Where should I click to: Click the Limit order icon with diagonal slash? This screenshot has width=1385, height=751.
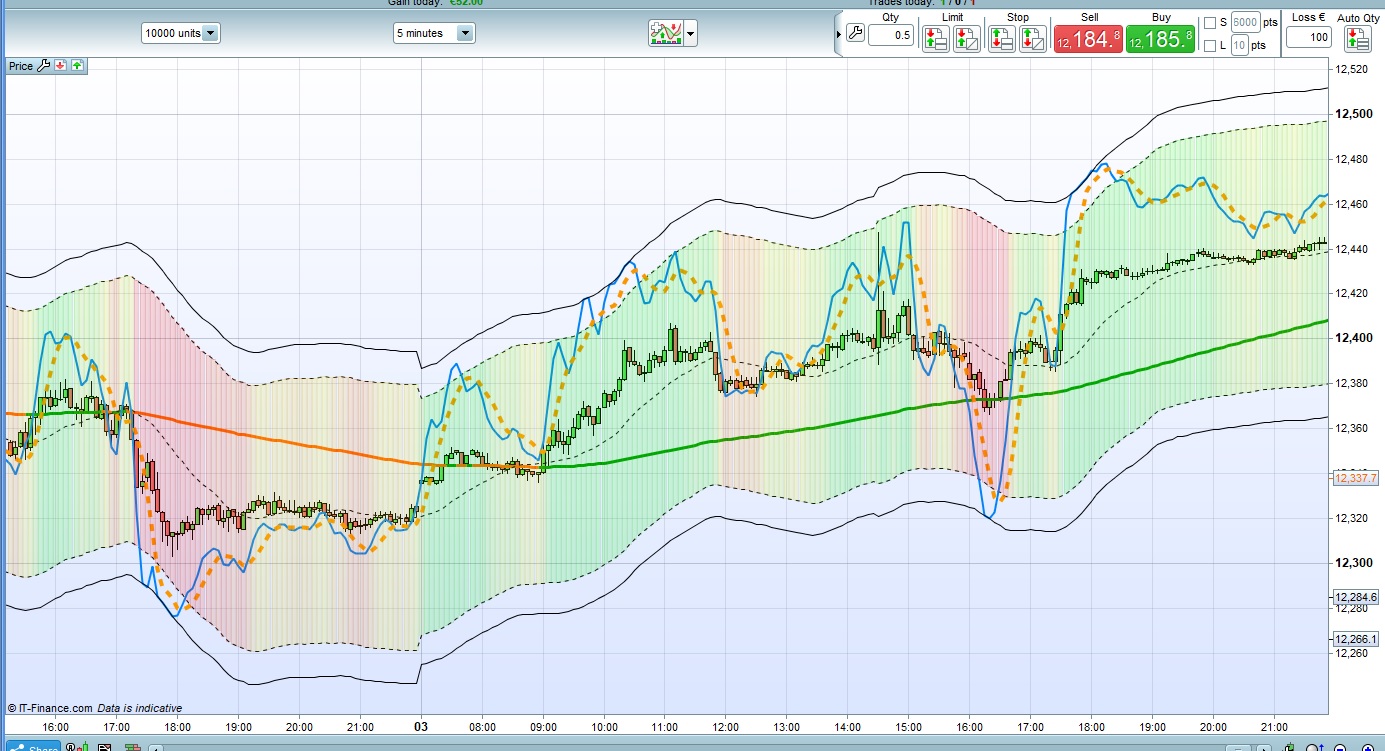click(966, 39)
